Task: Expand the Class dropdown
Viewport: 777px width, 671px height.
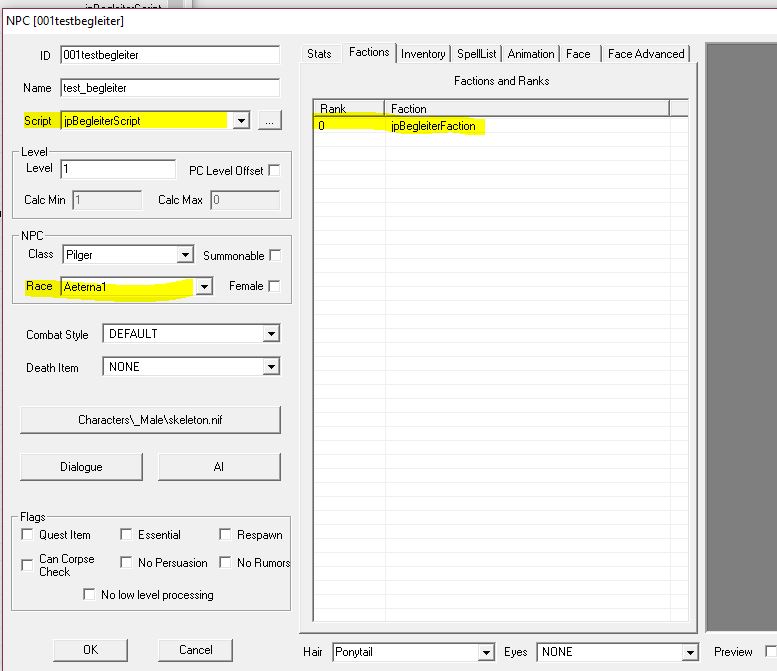Action: 184,256
